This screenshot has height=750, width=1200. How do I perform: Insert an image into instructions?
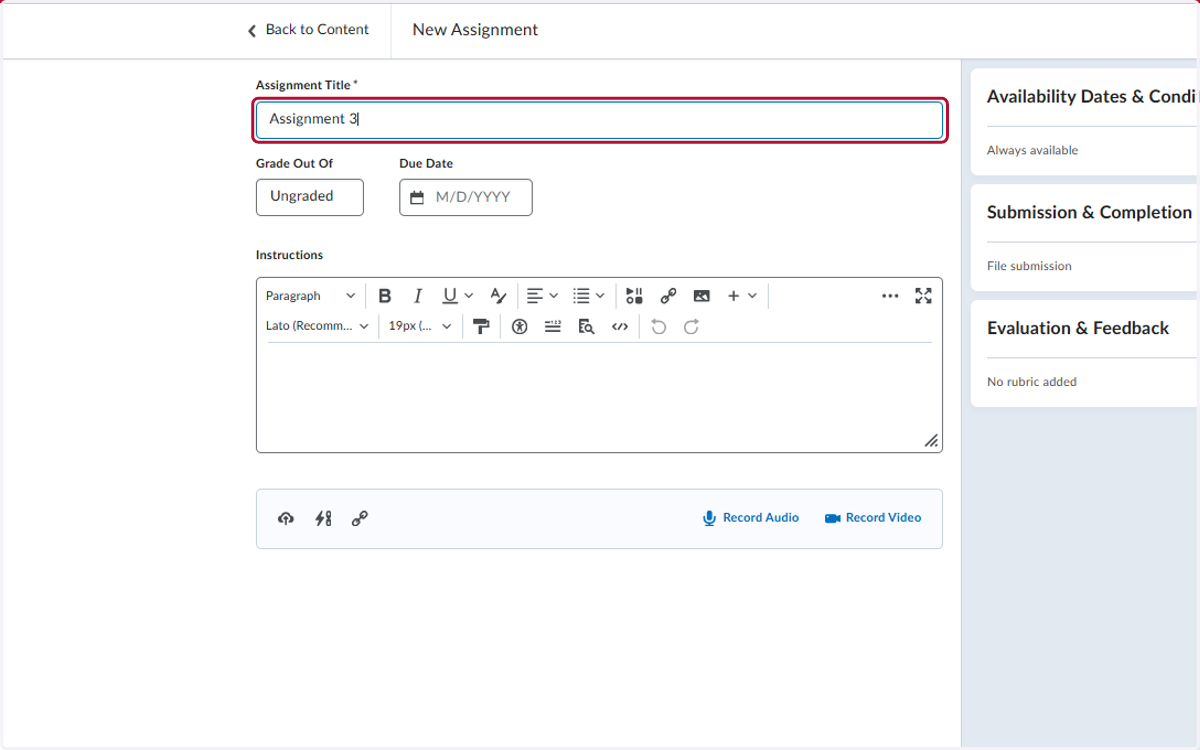(701, 296)
